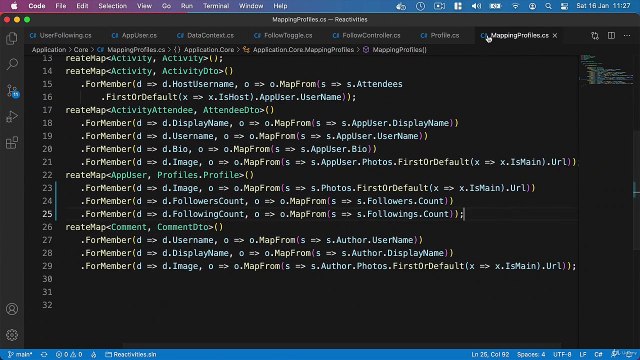Open the Search view in activity bar
Image resolution: width=640 pixels, height=360 pixels.
12,64
